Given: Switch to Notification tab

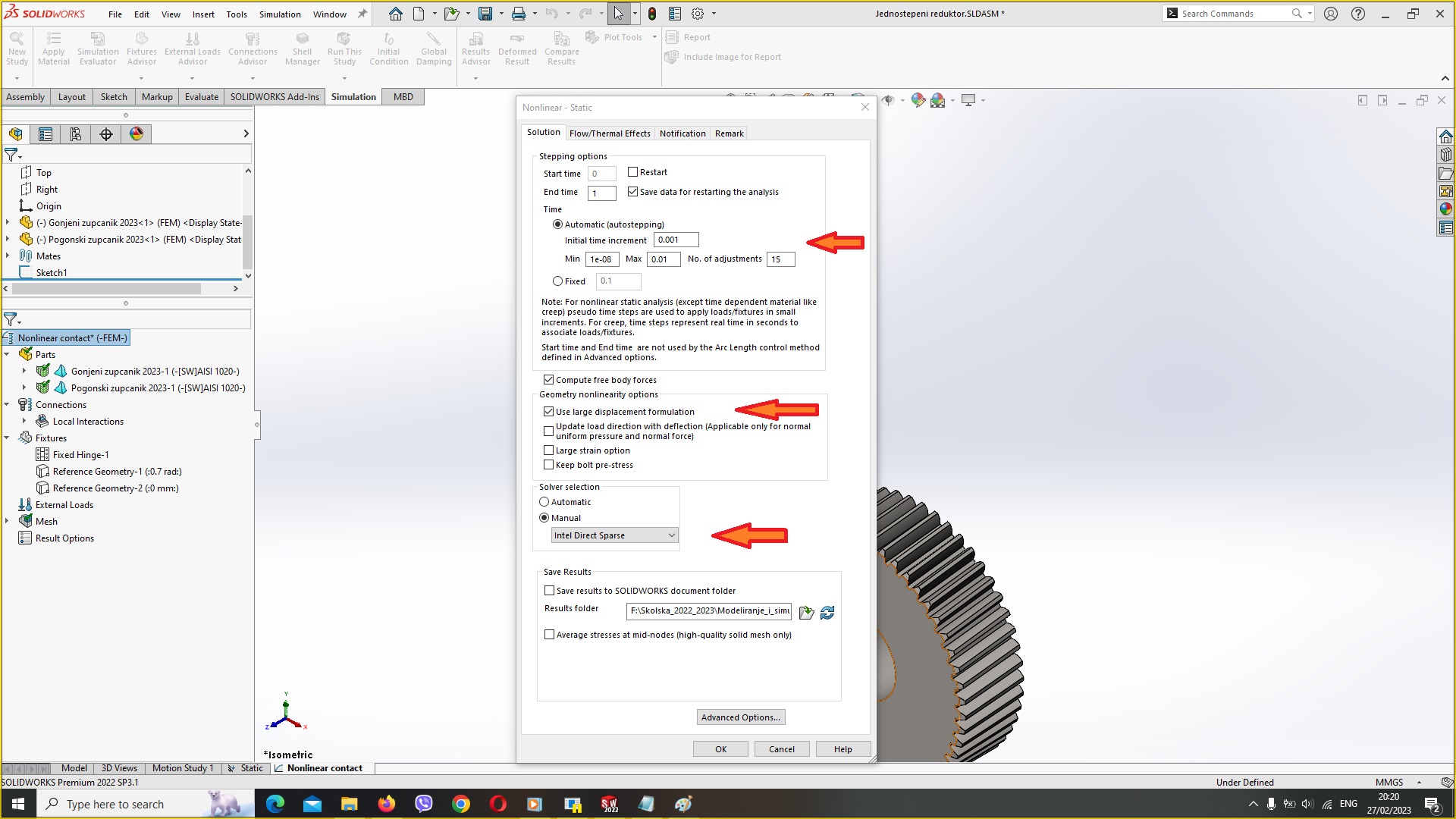Looking at the screenshot, I should (x=682, y=133).
